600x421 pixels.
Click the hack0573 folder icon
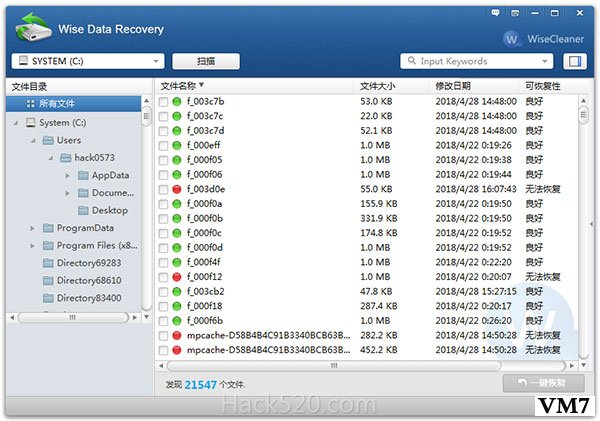pyautogui.click(x=66, y=158)
